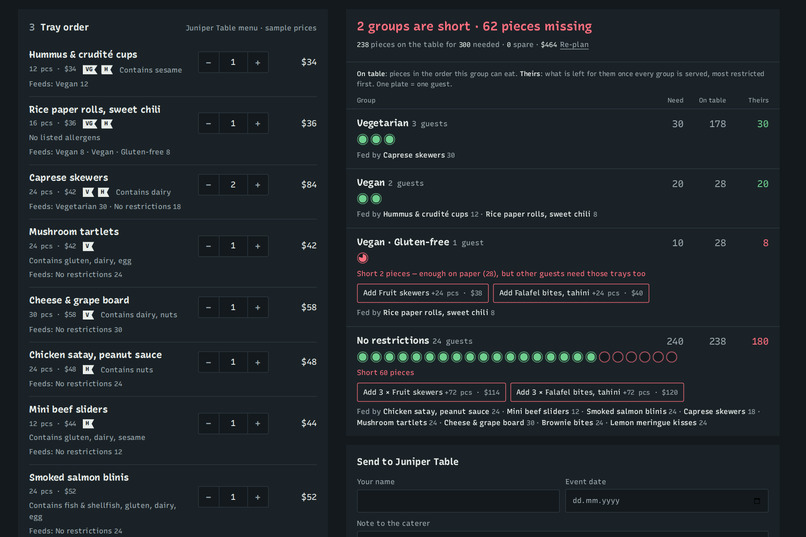Click the Vegetarian group name
Image resolution: width=806 pixels, height=537 pixels.
tap(382, 123)
